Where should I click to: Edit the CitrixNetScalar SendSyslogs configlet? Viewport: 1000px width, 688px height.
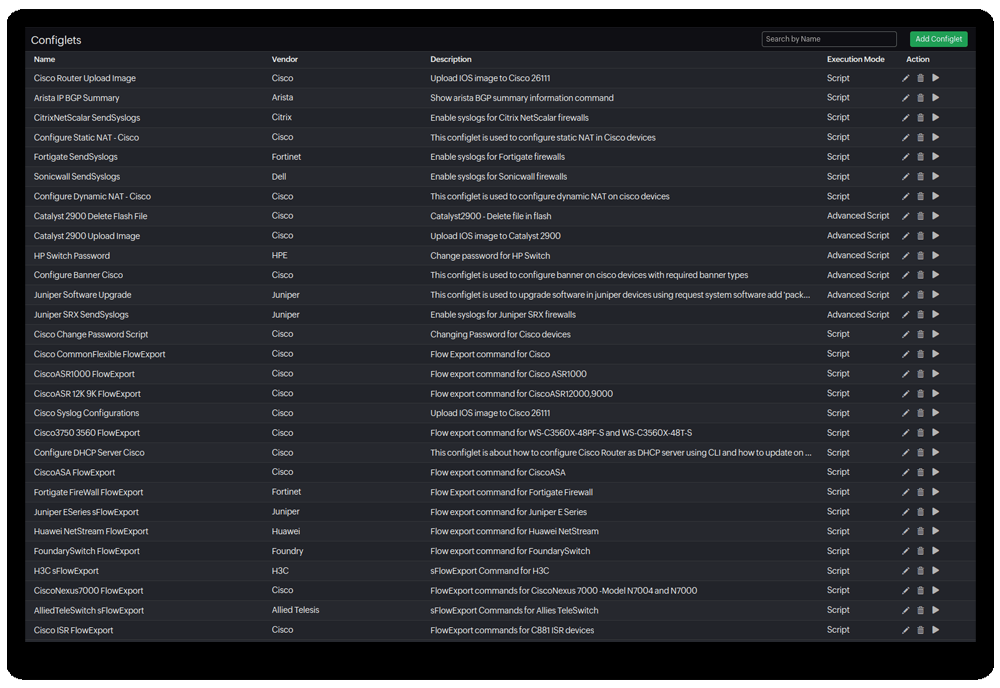coord(906,118)
